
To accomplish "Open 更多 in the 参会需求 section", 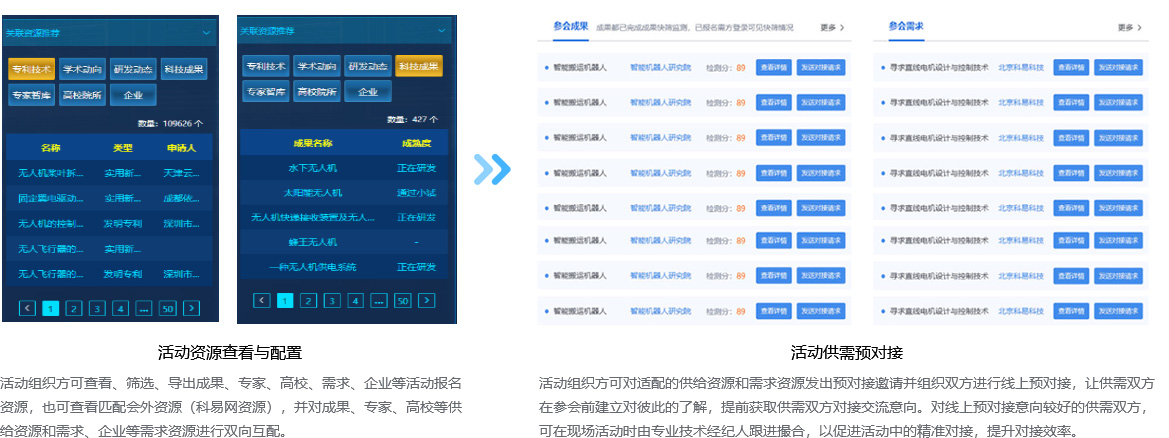I will click(x=1129, y=28).
